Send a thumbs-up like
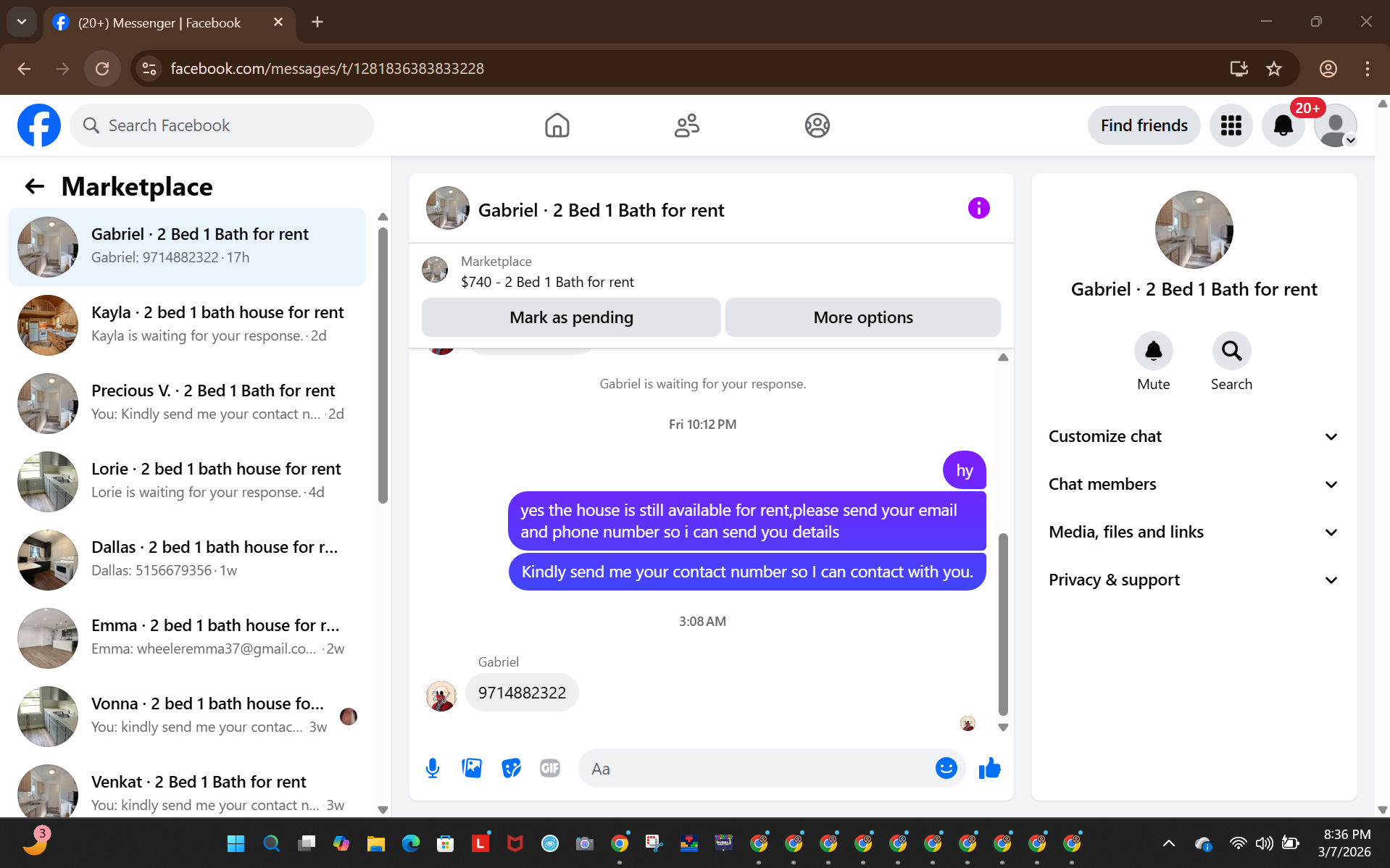Image resolution: width=1390 pixels, height=868 pixels. (x=989, y=768)
